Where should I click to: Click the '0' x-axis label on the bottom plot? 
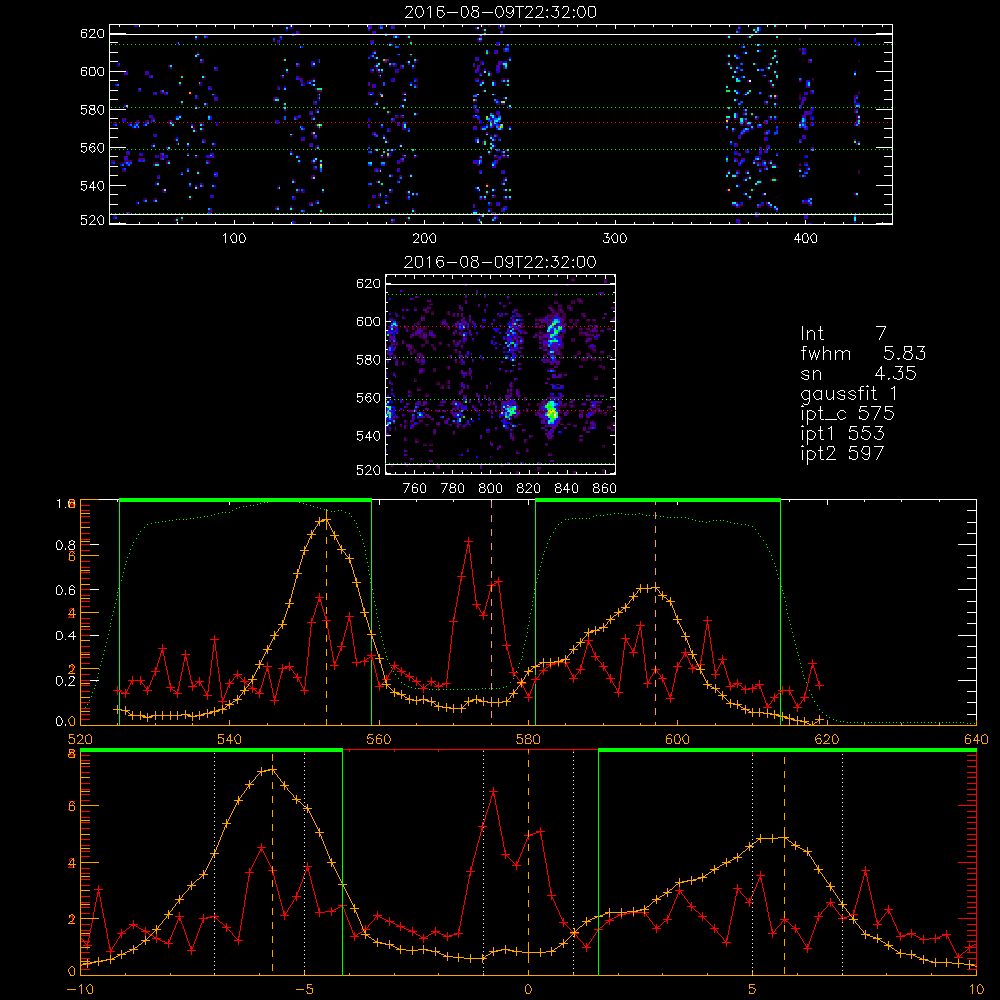(528, 989)
